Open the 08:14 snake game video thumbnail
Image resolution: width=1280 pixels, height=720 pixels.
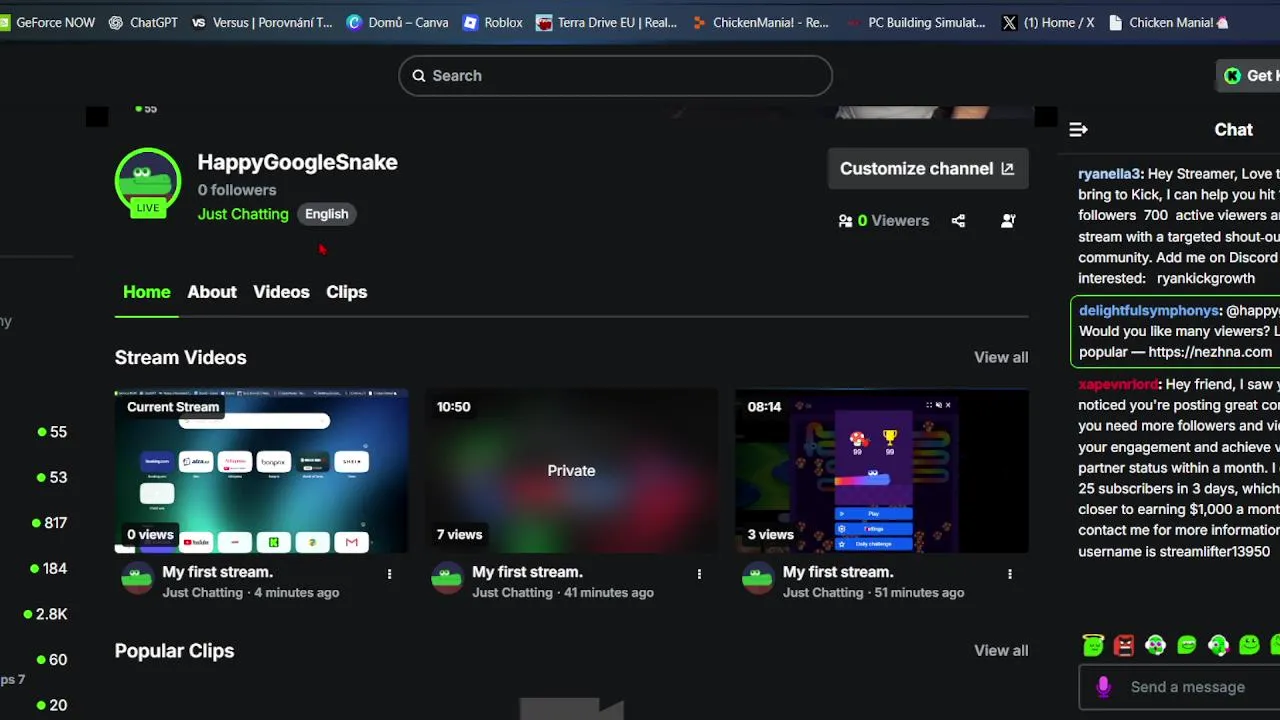[882, 471]
